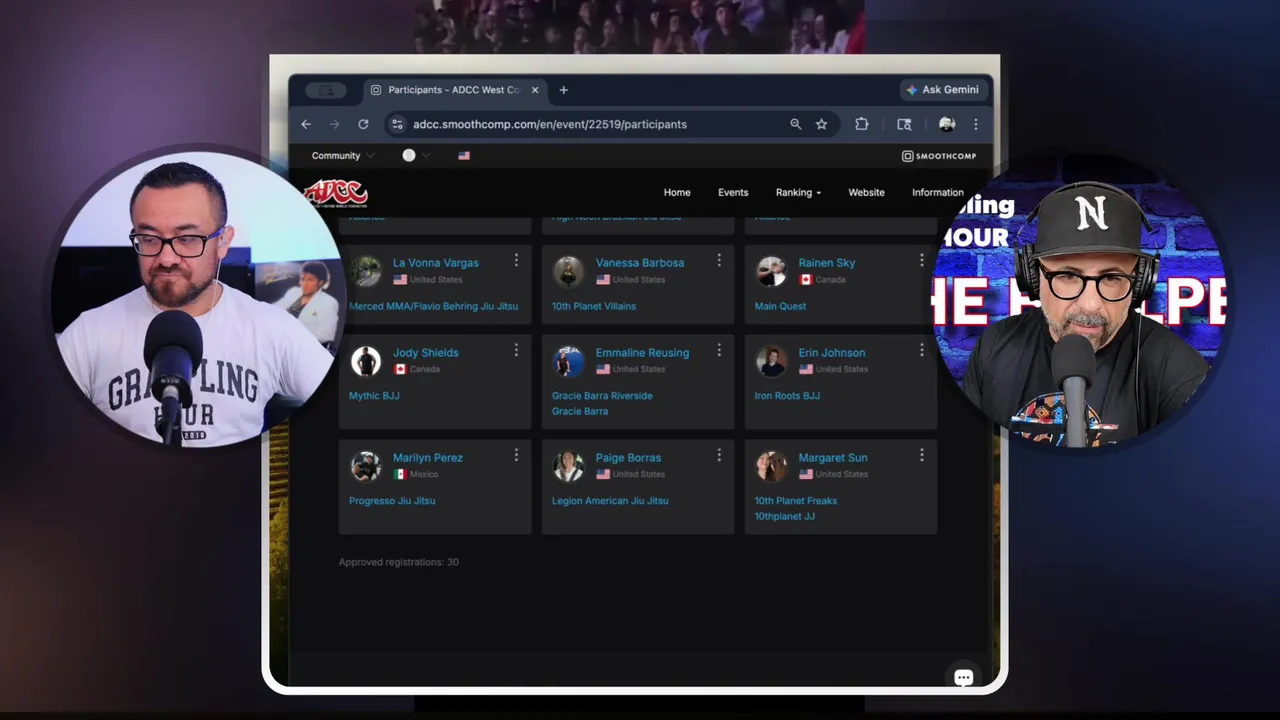Click the address bar URL
The height and width of the screenshot is (720, 1280).
550,124
